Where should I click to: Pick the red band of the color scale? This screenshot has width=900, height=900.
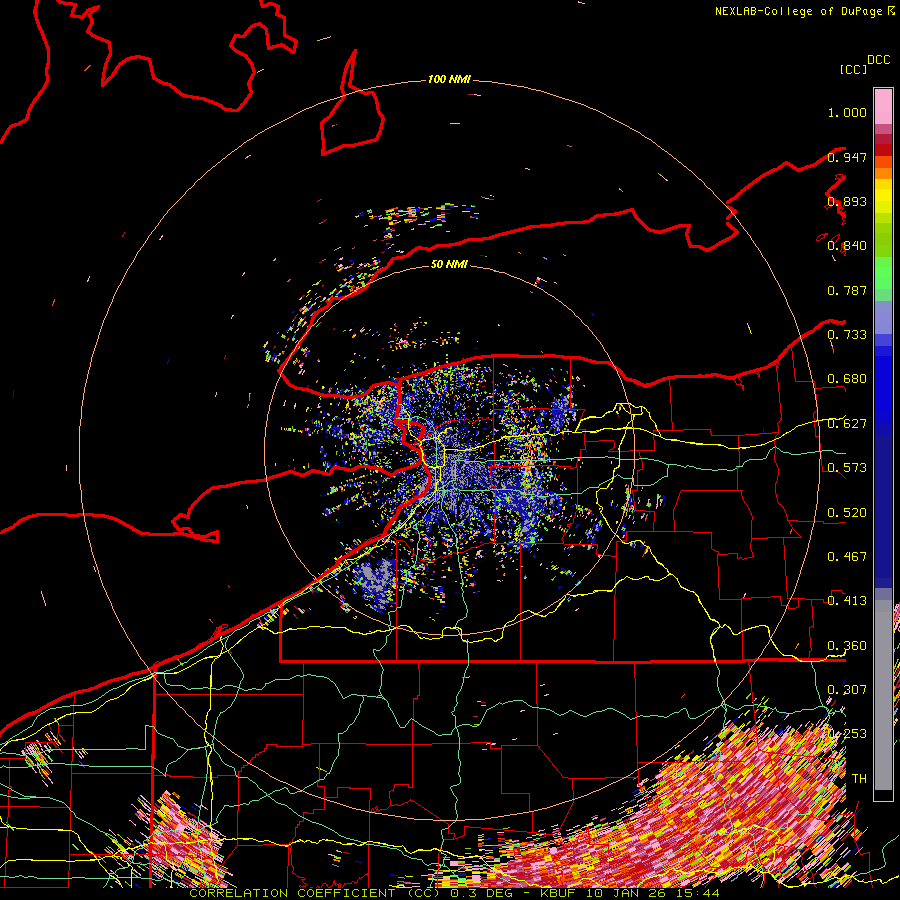point(883,150)
